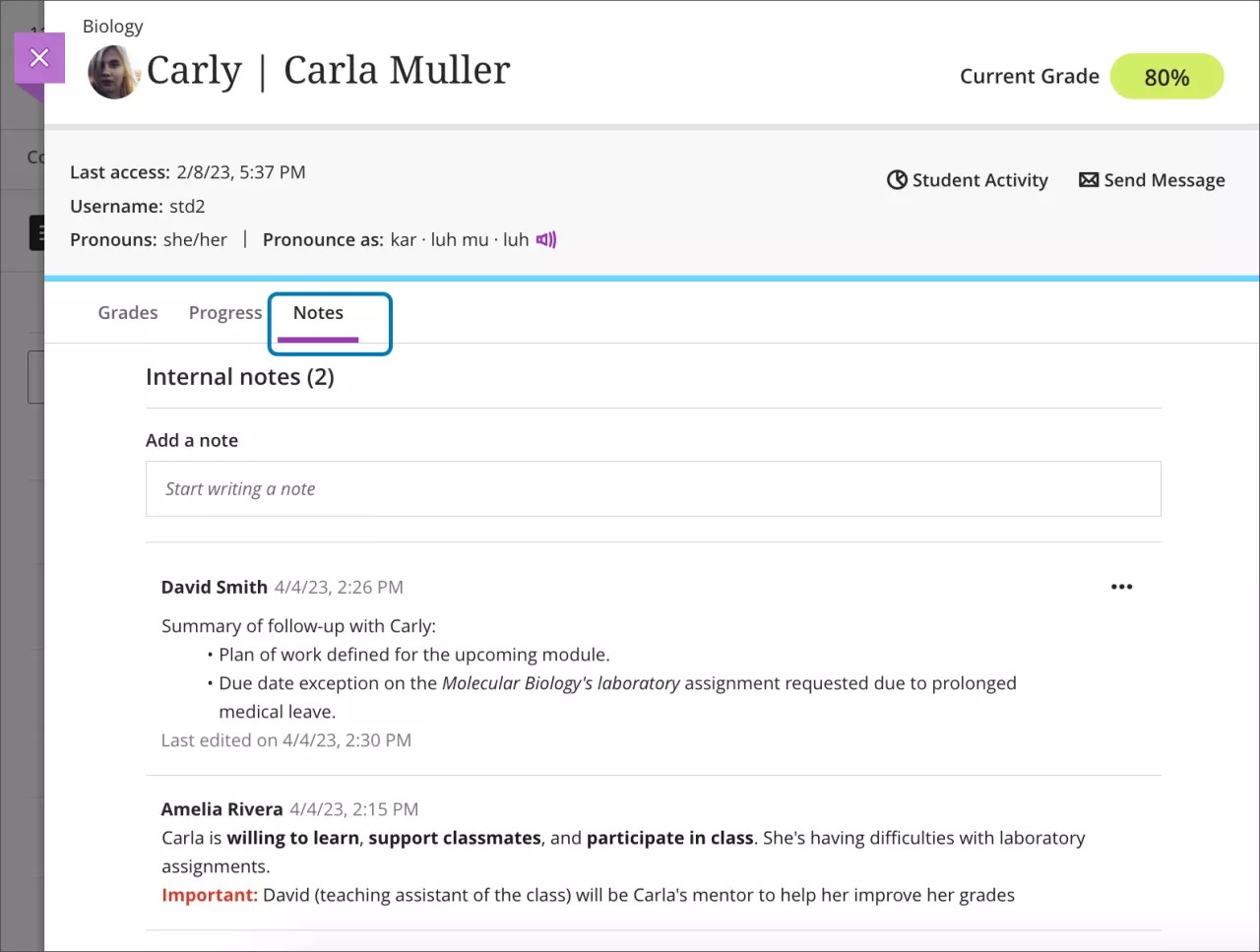Open the Progress tab
1260x952 pixels.
[x=224, y=312]
